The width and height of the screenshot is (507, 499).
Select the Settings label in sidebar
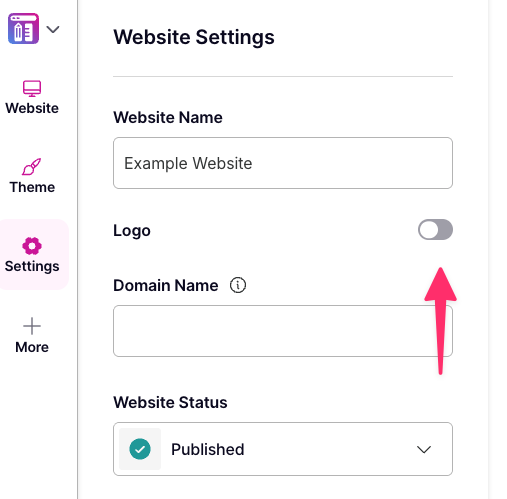point(32,266)
